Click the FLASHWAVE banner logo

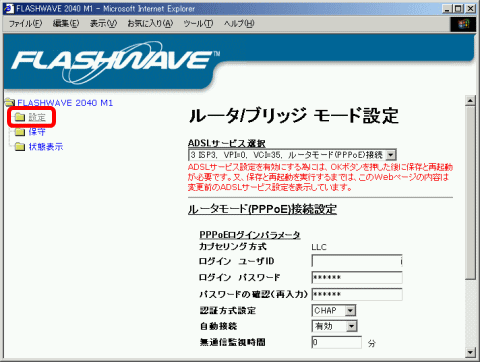(x=115, y=62)
